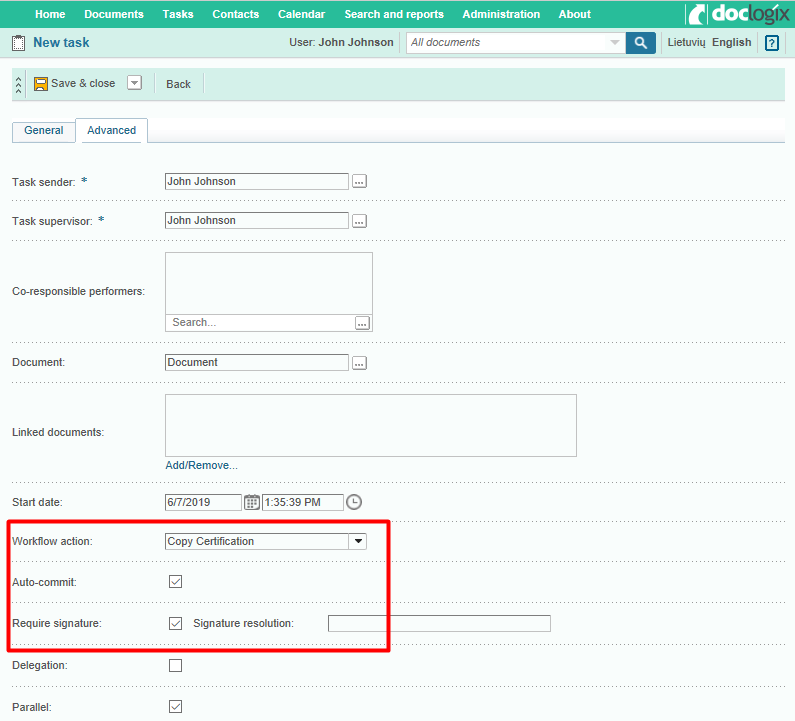Screen dimensions: 795x721
Task: Open the All documents search dropdown
Action: (x=614, y=43)
